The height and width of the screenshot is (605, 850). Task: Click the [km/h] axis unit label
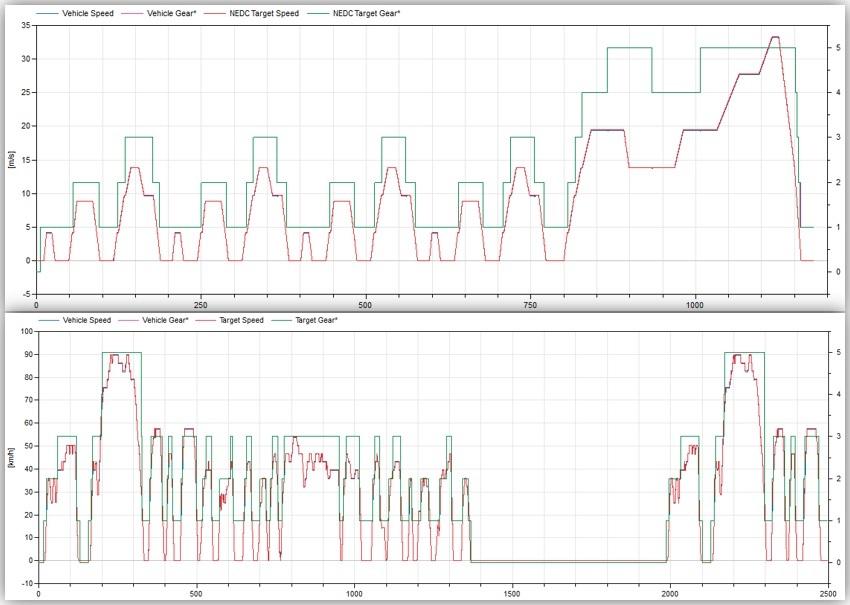[12, 457]
